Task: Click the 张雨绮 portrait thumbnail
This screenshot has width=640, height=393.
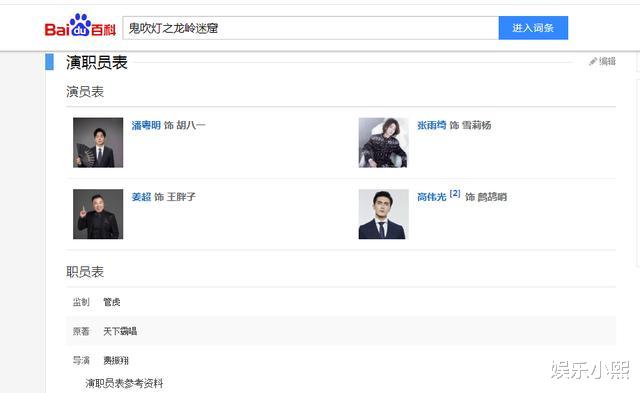Action: click(x=383, y=142)
